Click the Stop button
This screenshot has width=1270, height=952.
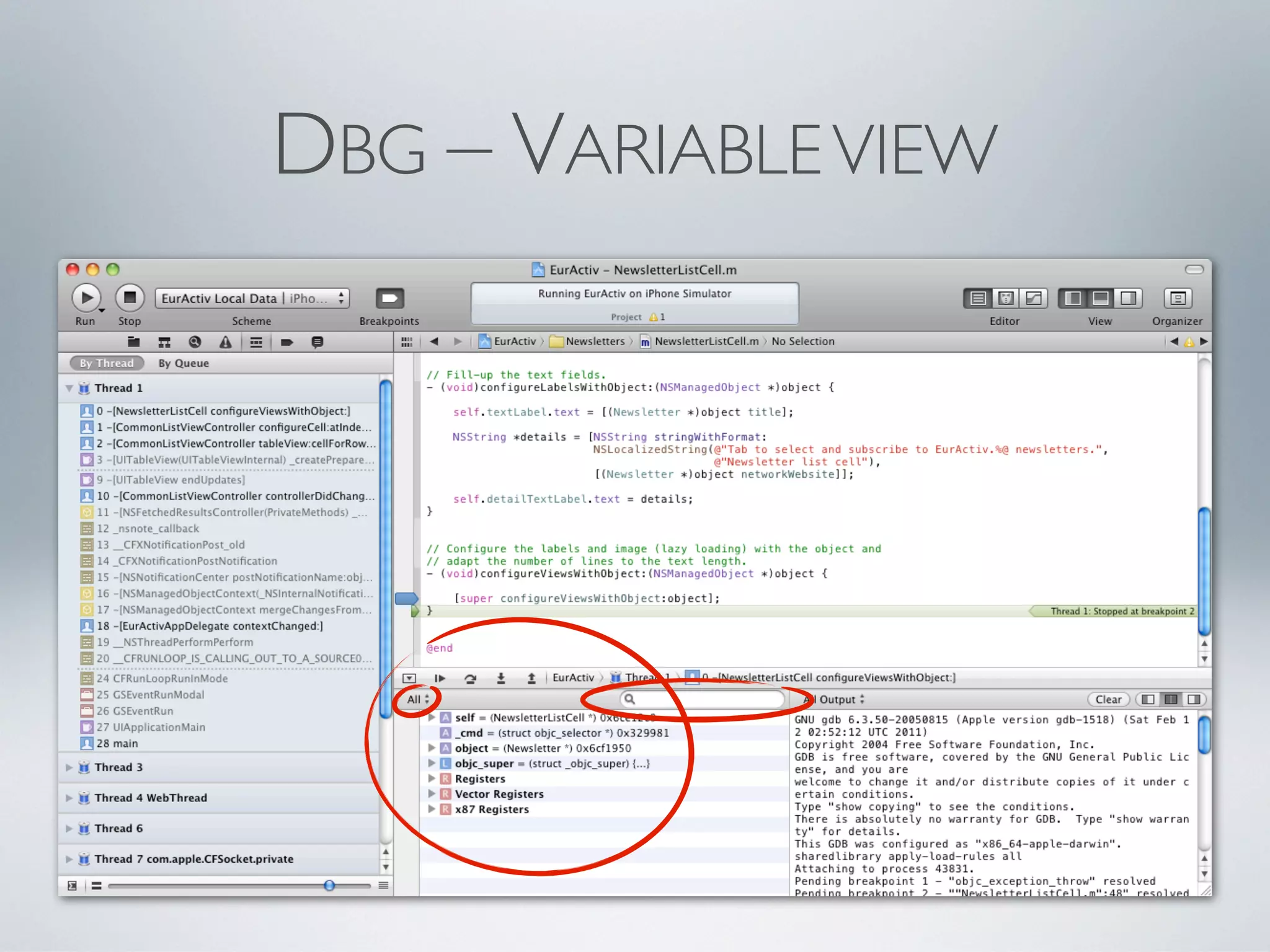[x=130, y=298]
